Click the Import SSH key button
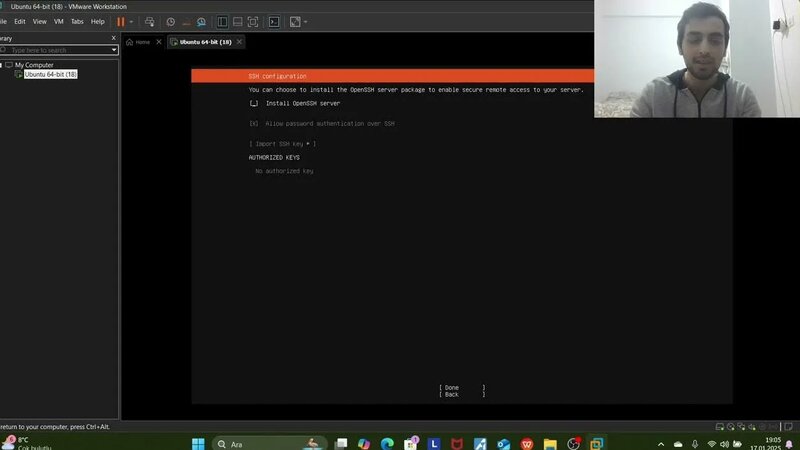This screenshot has width=800, height=450. 282,144
